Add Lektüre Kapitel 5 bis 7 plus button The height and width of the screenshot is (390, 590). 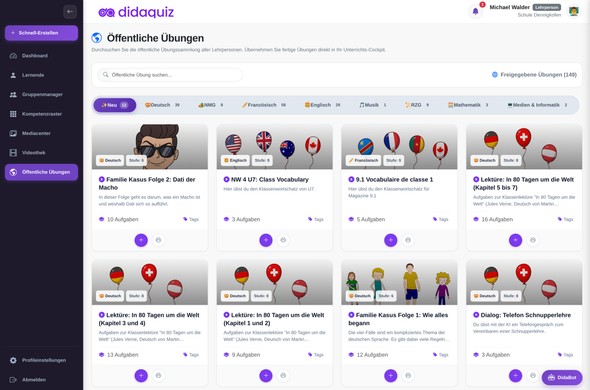[515, 240]
